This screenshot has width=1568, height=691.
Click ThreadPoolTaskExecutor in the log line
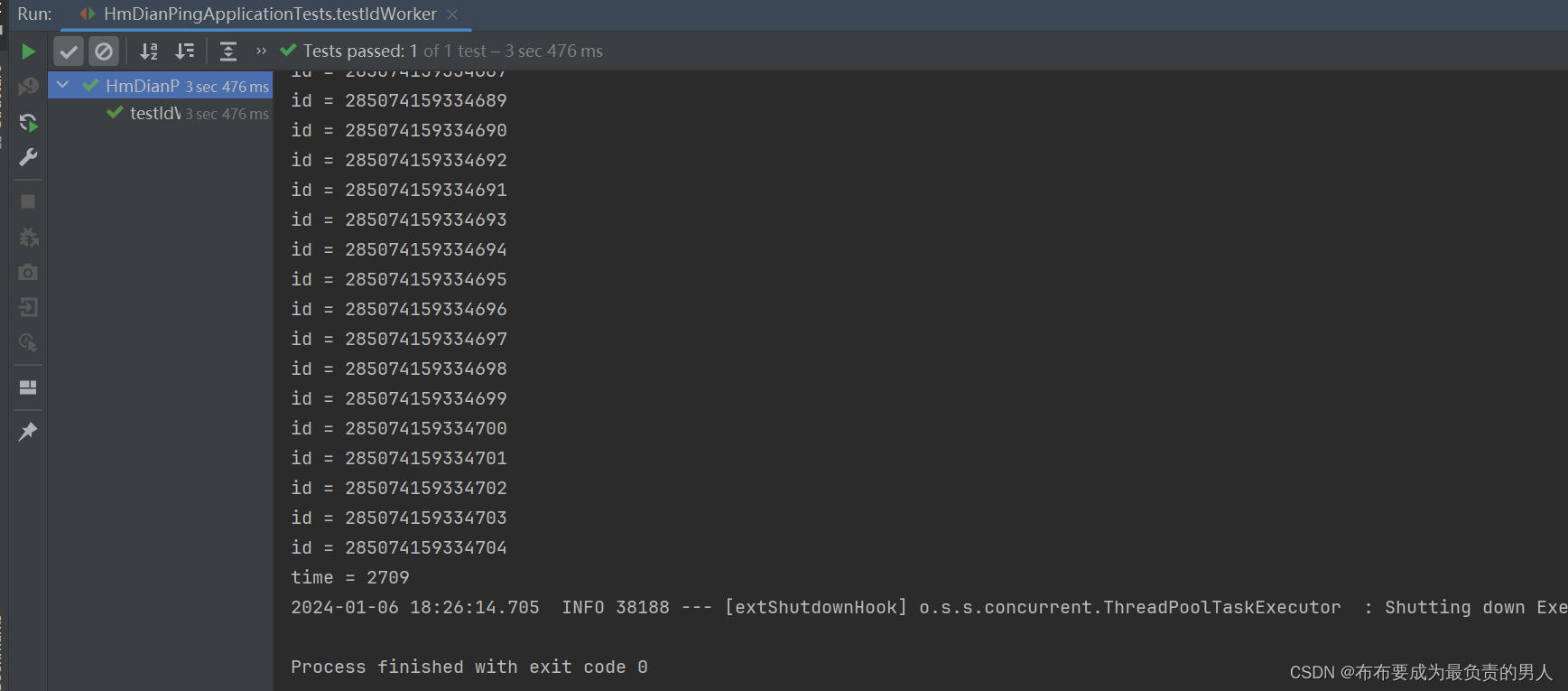pos(1222,607)
